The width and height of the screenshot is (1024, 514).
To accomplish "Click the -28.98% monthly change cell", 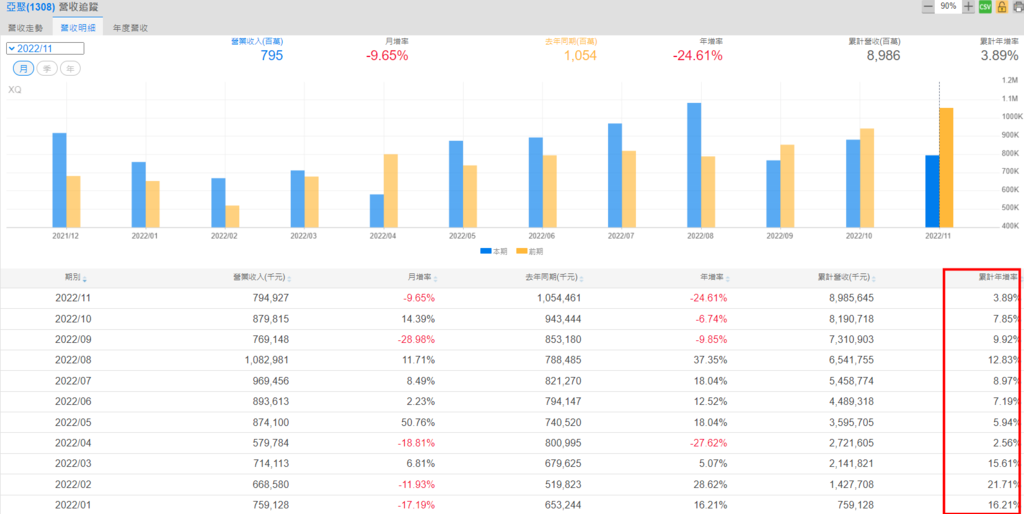I will [x=418, y=340].
